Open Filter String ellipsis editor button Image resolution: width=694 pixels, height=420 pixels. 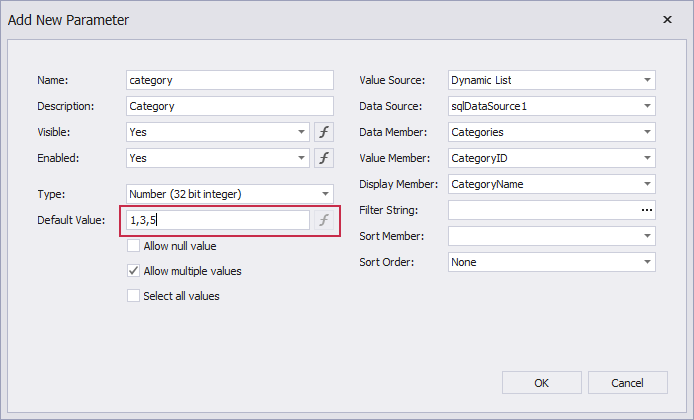pyautogui.click(x=646, y=210)
